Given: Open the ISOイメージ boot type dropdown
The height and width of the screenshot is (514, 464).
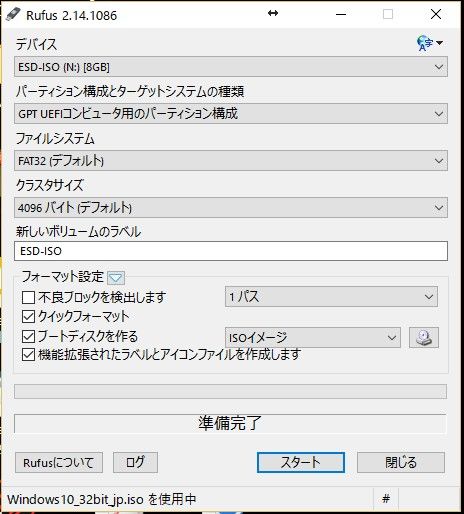Looking at the screenshot, I should pyautogui.click(x=313, y=337).
